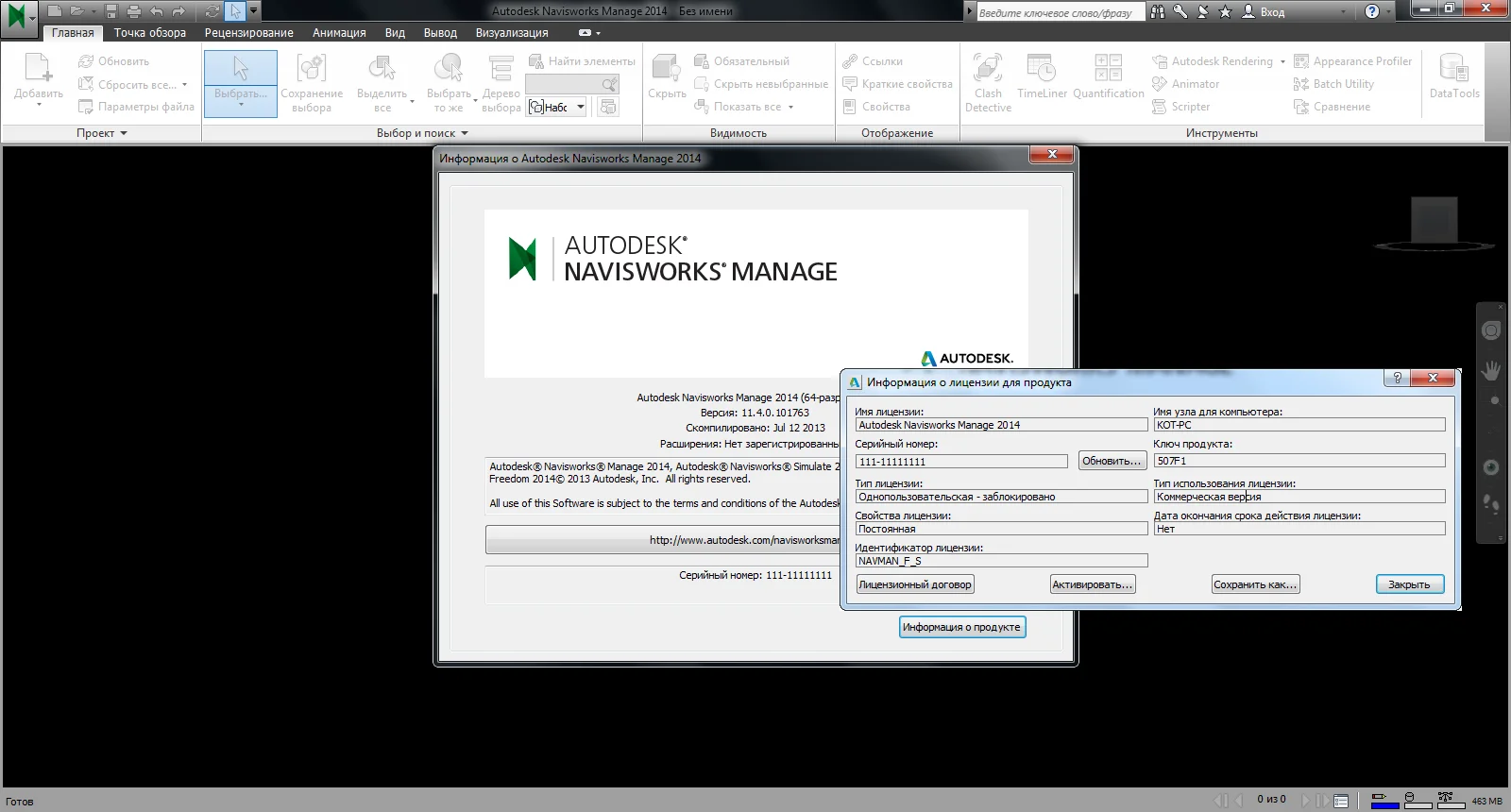The height and width of the screenshot is (812, 1511).
Task: Toggle the Select tool in ribbon
Action: pyautogui.click(x=240, y=82)
